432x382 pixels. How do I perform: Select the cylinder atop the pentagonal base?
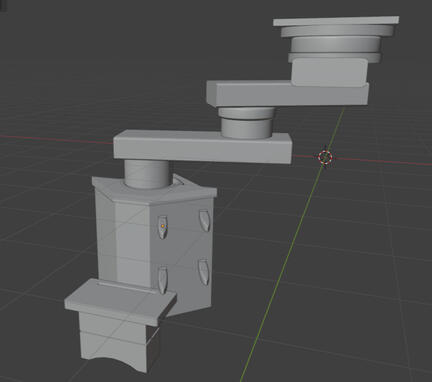147,174
